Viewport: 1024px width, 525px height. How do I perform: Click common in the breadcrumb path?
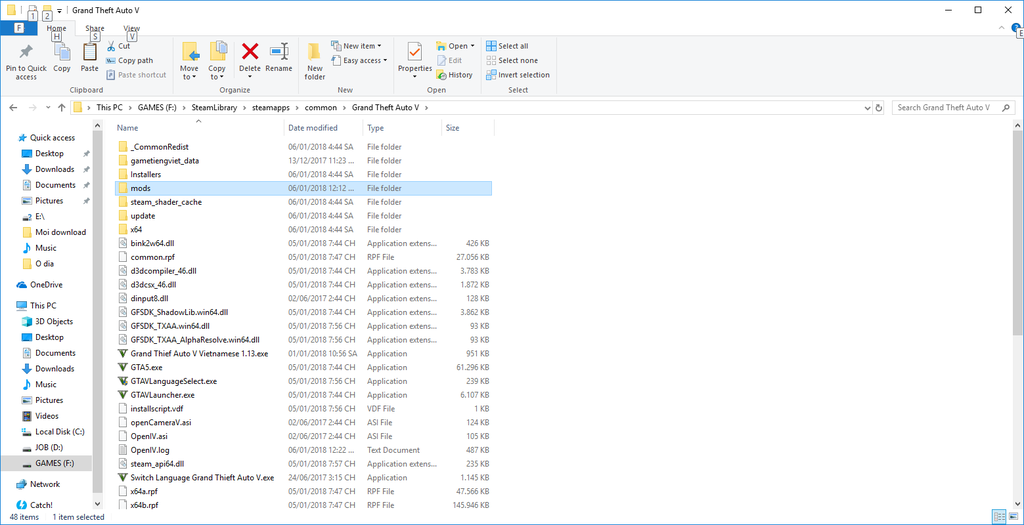tap(321, 108)
